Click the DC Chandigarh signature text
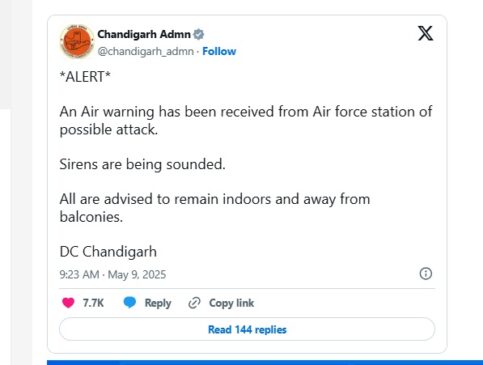483x365 pixels. 108,252
